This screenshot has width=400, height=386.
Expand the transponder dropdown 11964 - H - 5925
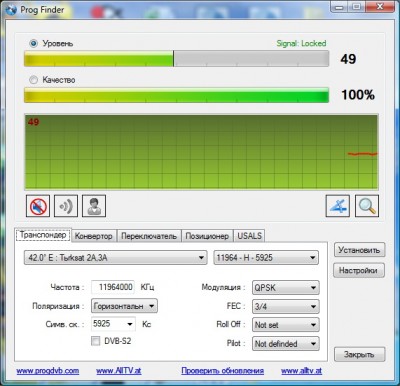266,258
